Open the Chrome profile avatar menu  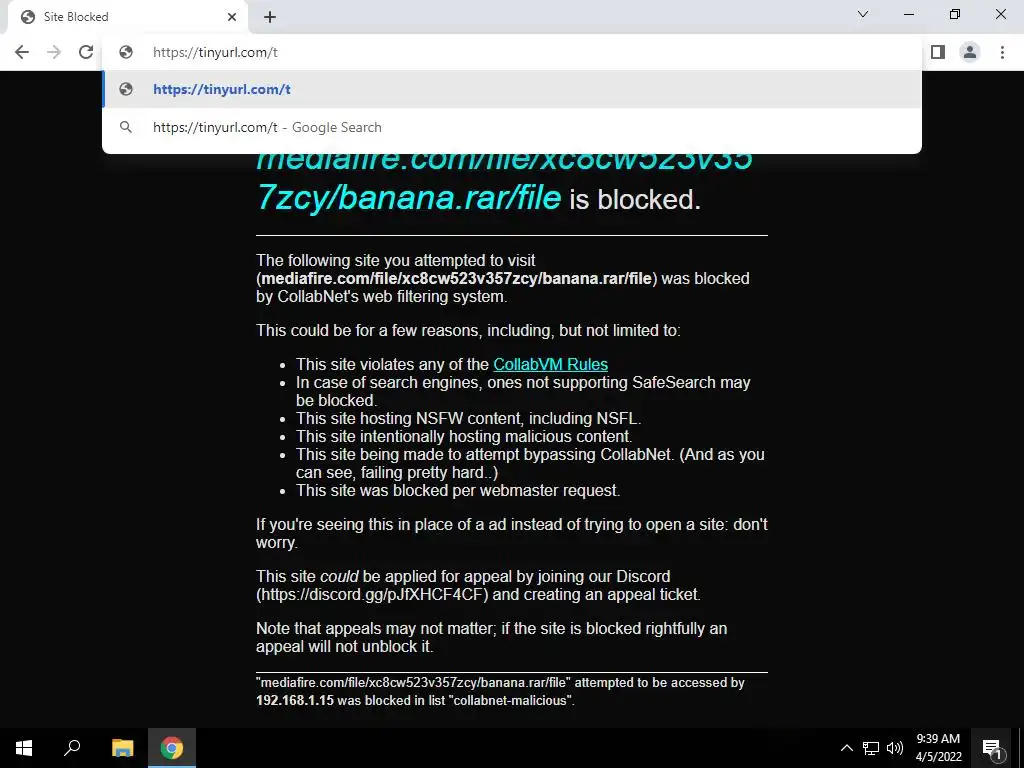click(x=970, y=52)
